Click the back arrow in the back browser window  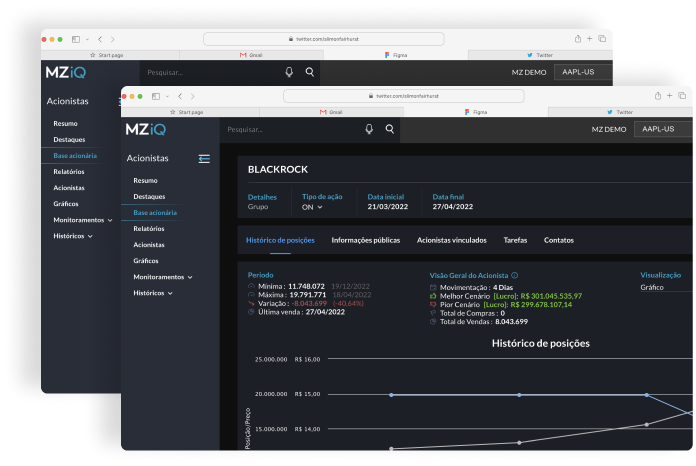[x=100, y=39]
